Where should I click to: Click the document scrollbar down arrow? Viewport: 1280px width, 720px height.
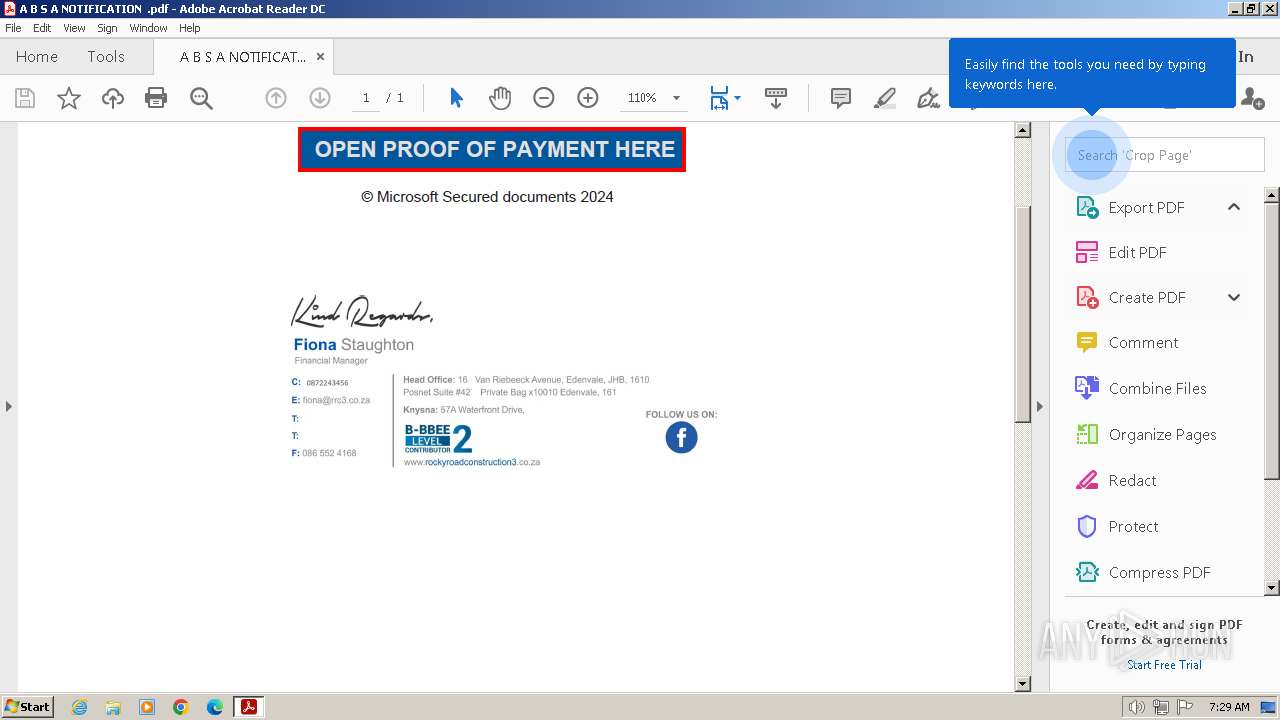click(x=1022, y=684)
